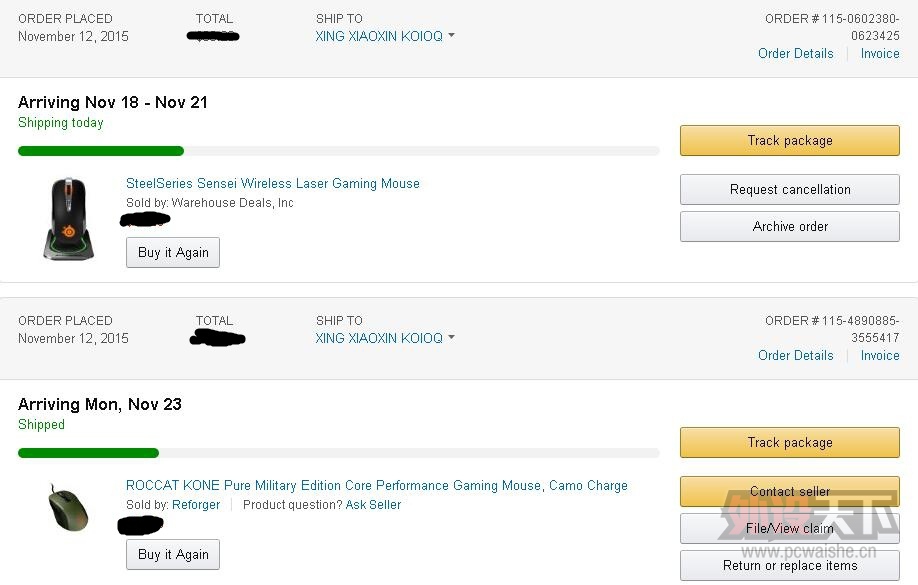Image resolution: width=918 pixels, height=585 pixels.
Task: Track package for the ROCCAT order
Action: click(789, 443)
